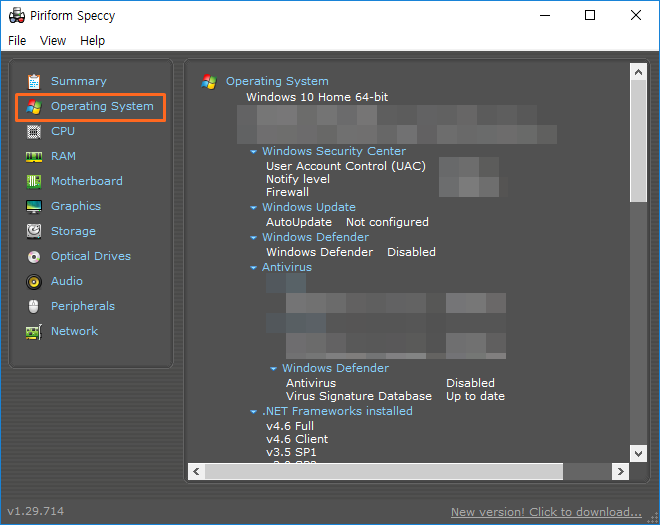Image resolution: width=660 pixels, height=525 pixels.
Task: Maximize the Piriform Speccy window
Action: coord(590,16)
